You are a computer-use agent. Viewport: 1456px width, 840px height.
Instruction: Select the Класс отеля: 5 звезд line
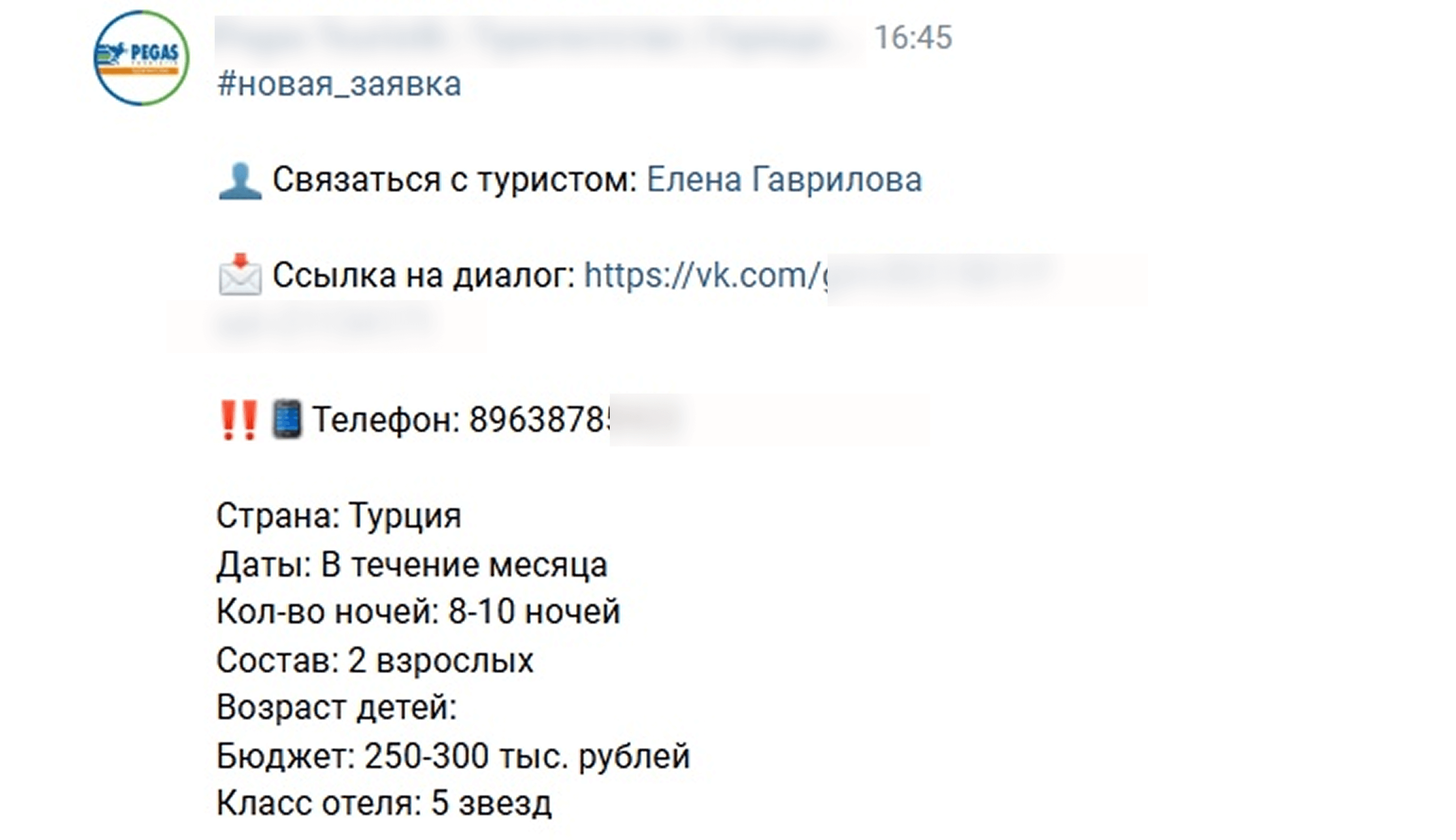(384, 803)
